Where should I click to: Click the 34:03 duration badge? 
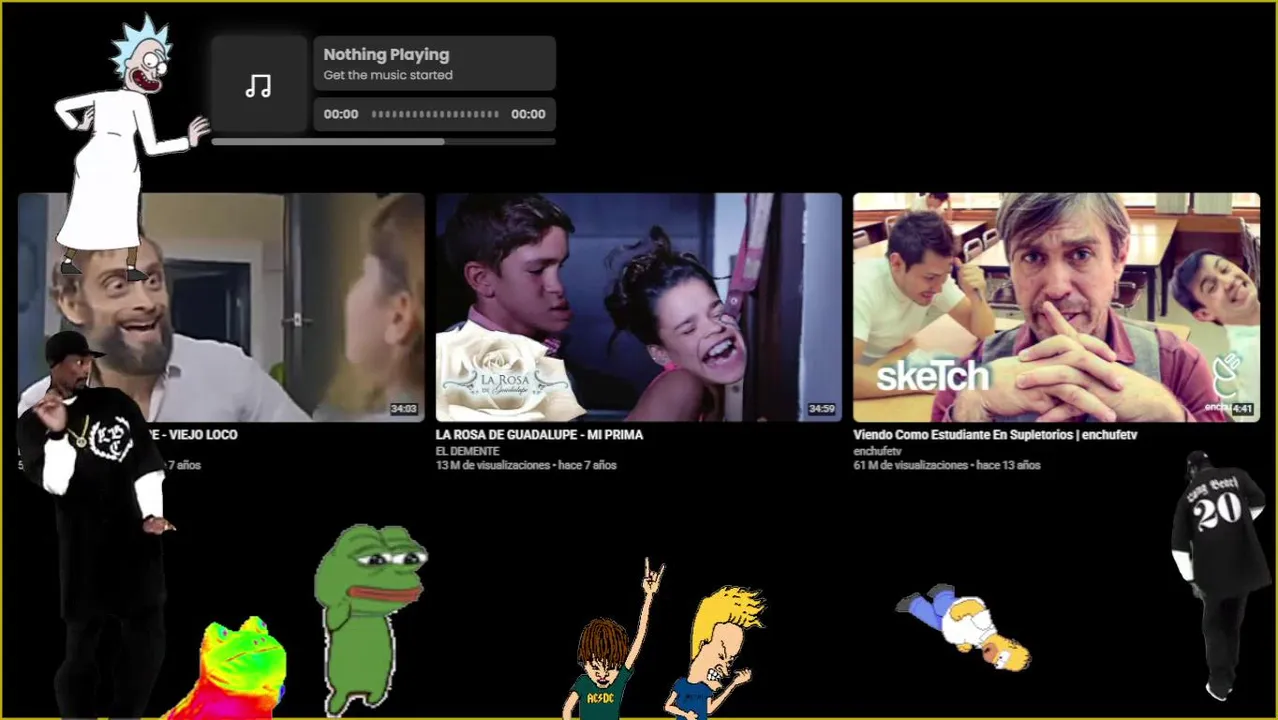point(404,409)
